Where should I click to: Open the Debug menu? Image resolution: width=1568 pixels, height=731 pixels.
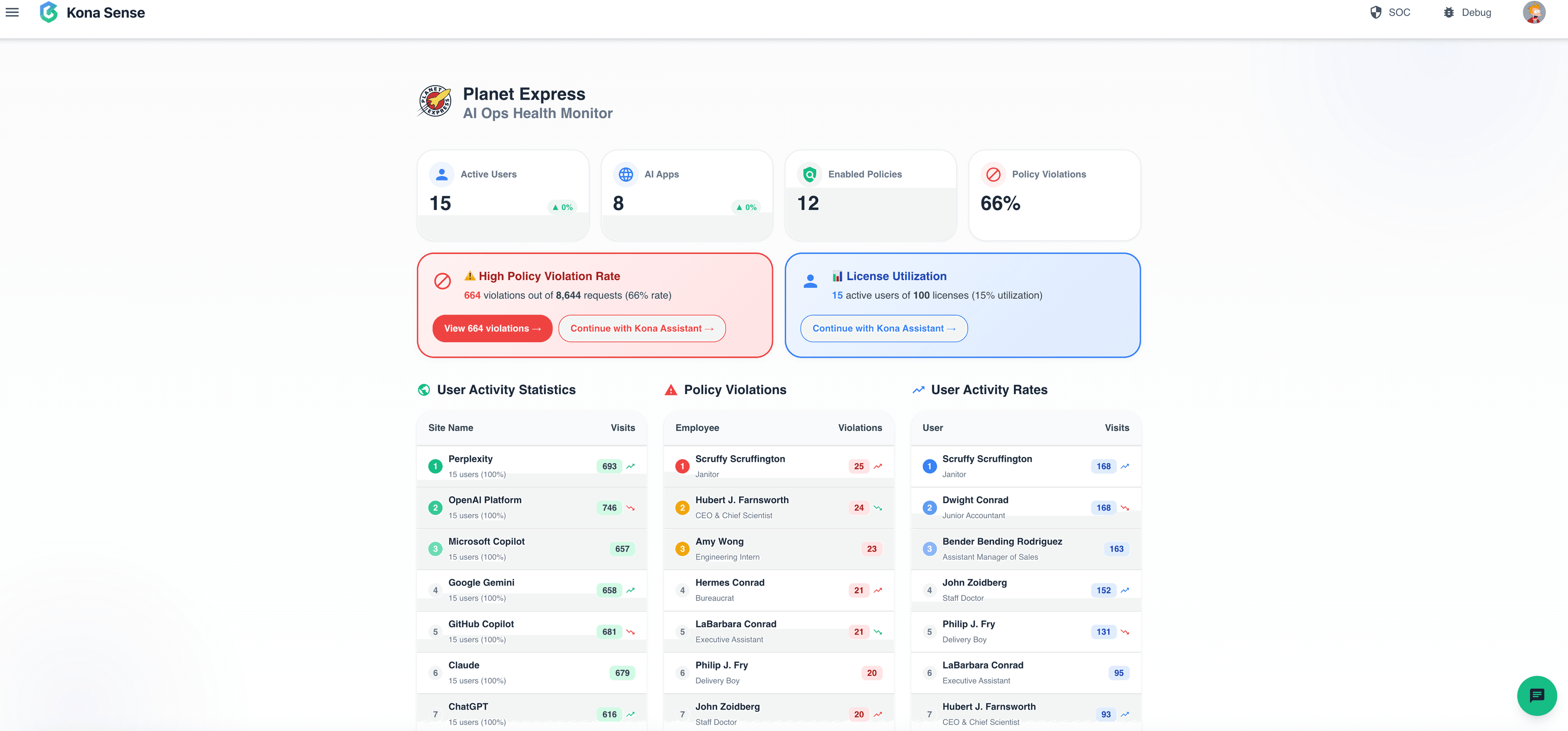click(1468, 12)
